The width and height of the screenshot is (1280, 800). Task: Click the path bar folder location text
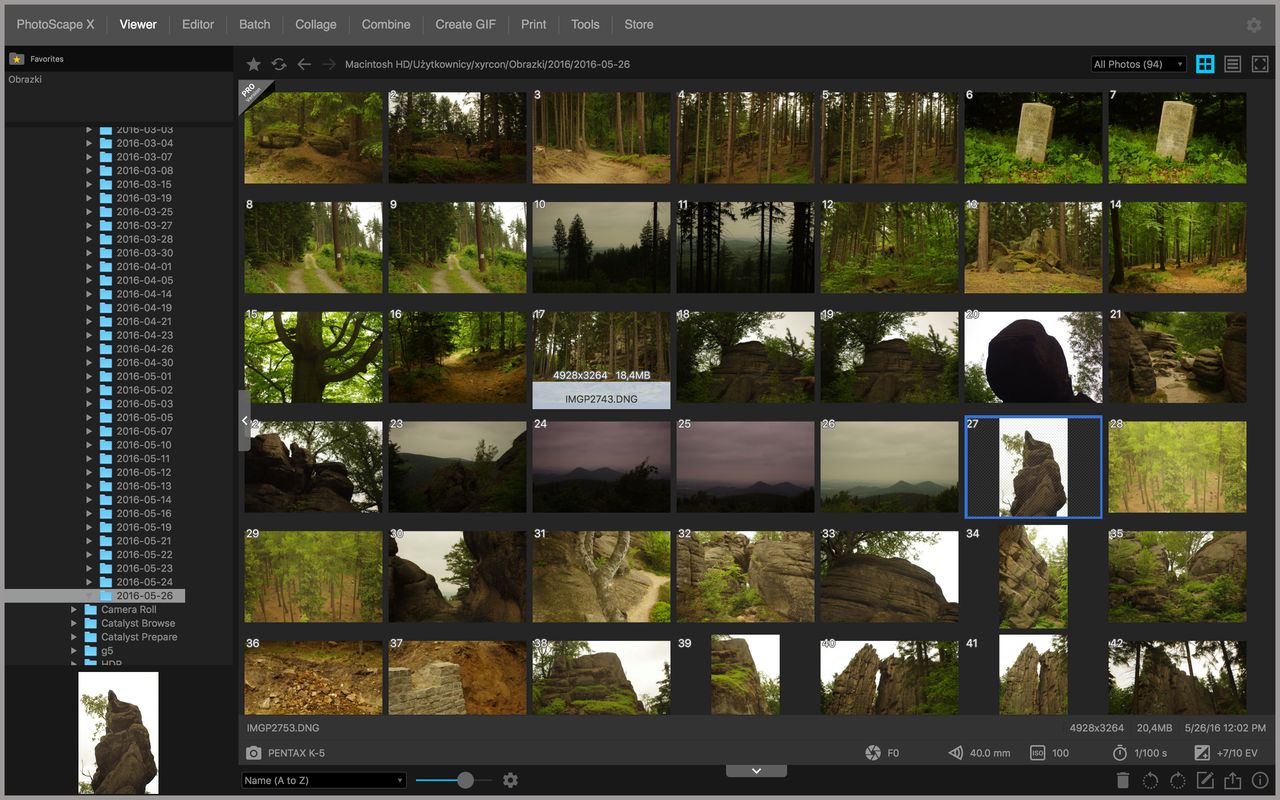487,64
